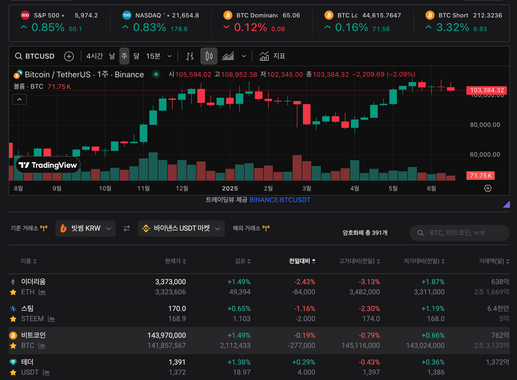Select the candlestick chart style icon

(209, 56)
